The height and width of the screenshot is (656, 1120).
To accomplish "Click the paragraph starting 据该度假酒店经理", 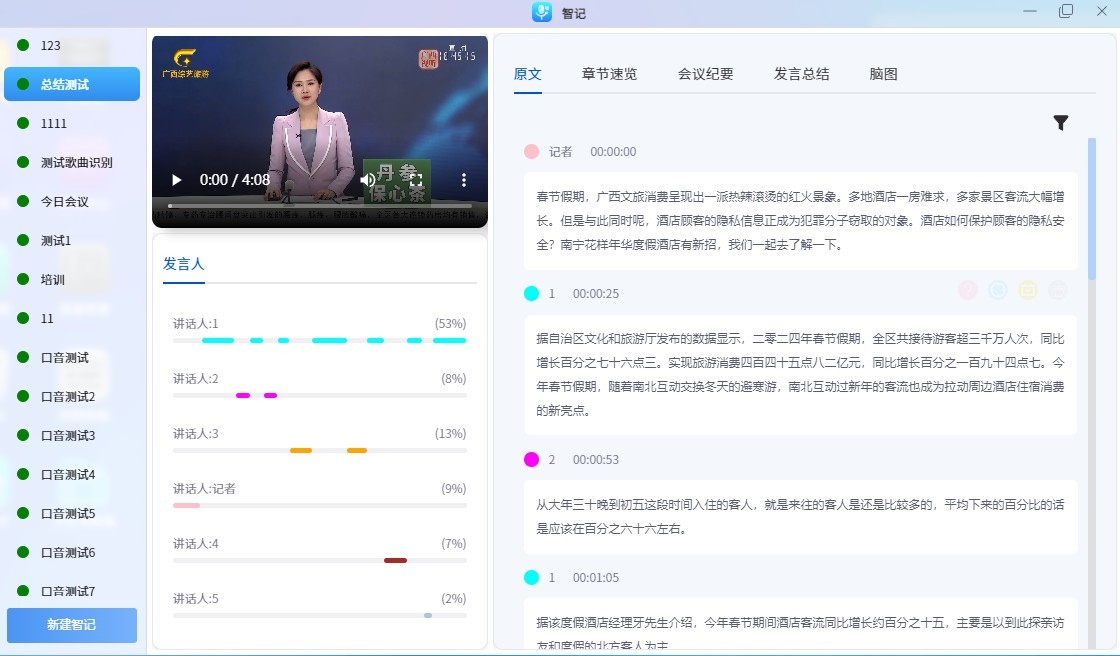I will click(x=800, y=624).
